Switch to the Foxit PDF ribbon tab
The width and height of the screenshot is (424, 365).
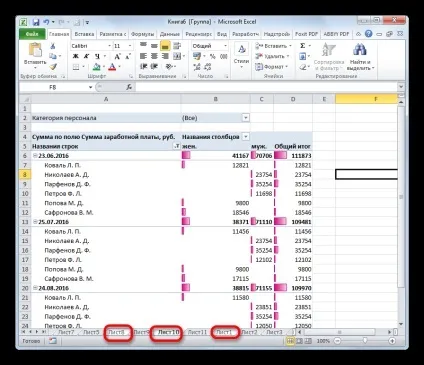306,34
